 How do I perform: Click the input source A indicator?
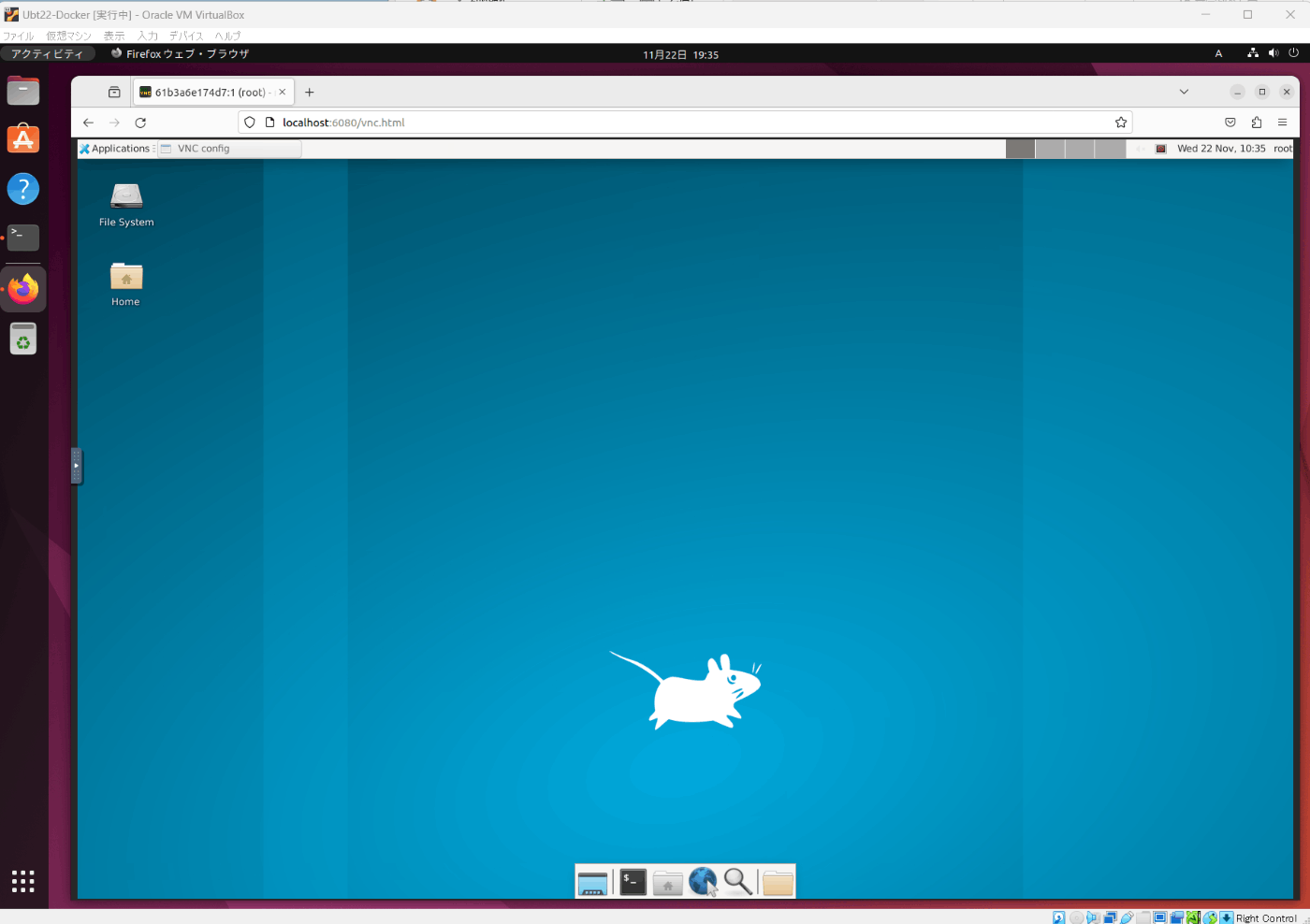pos(1218,54)
